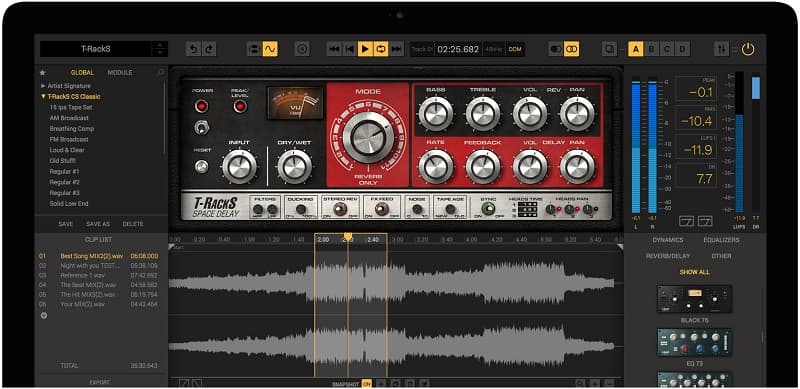The width and height of the screenshot is (800, 389).
Task: Click the SAVE AS button
Action: click(x=97, y=224)
